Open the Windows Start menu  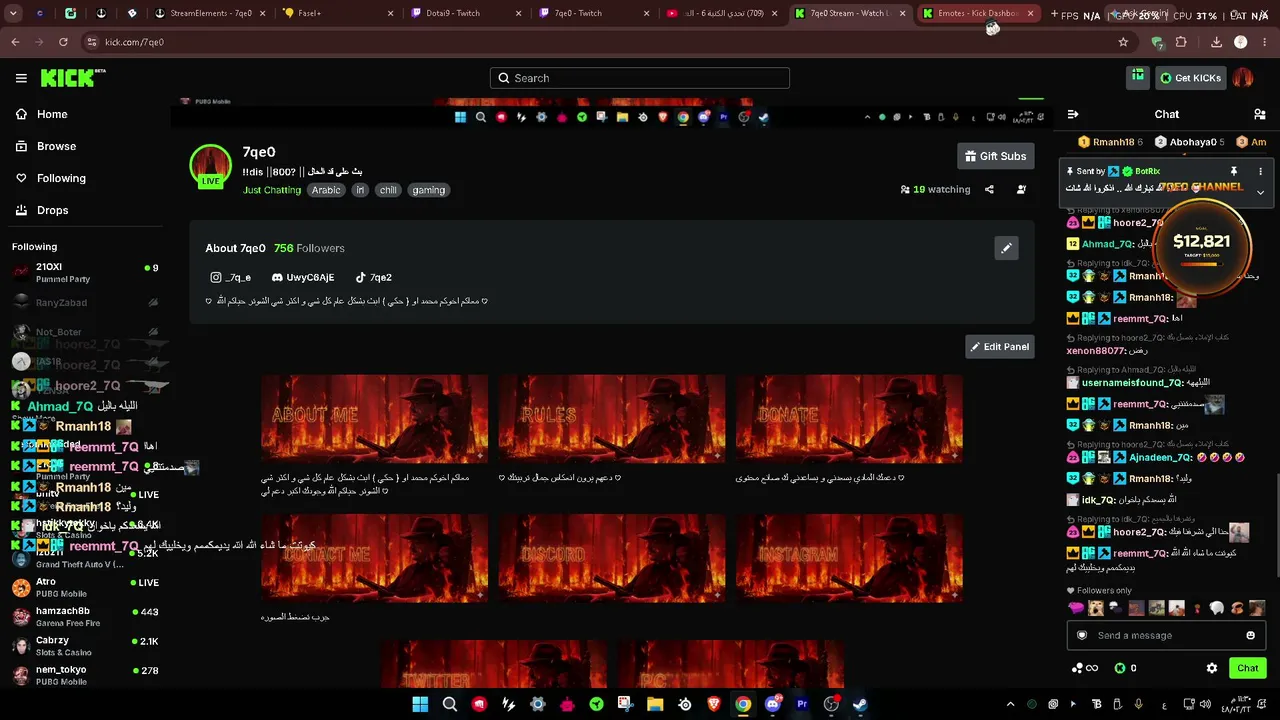[x=420, y=704]
